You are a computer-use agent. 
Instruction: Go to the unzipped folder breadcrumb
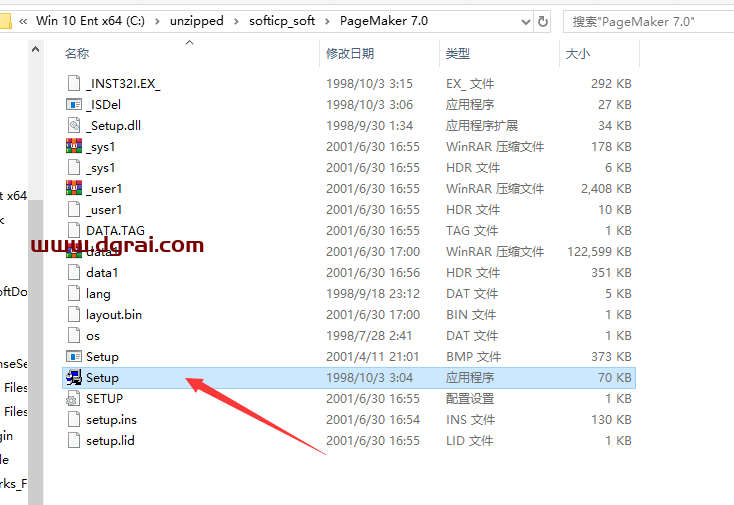(197, 21)
